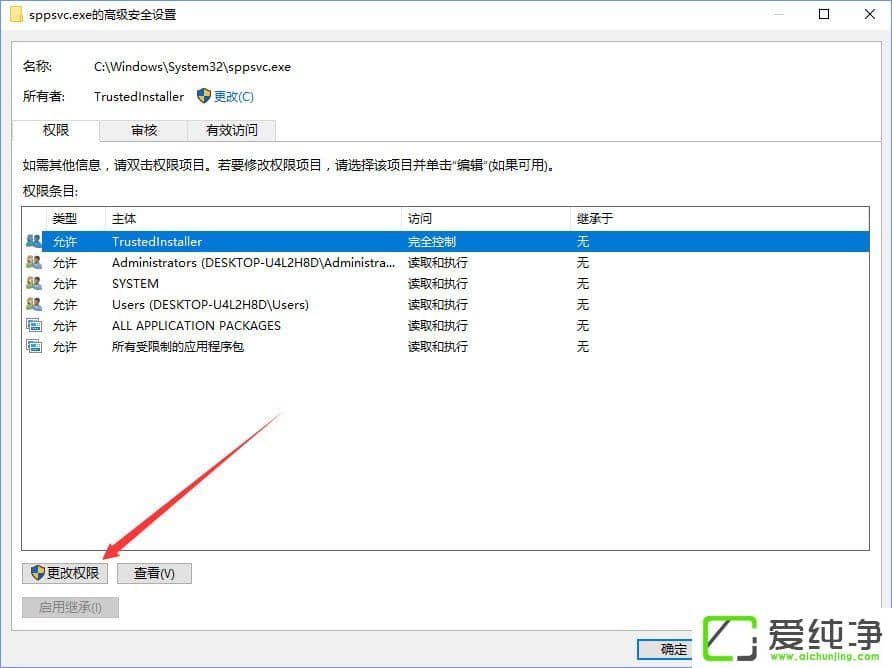
Task: Click the 查看(V) button
Action: click(x=154, y=572)
